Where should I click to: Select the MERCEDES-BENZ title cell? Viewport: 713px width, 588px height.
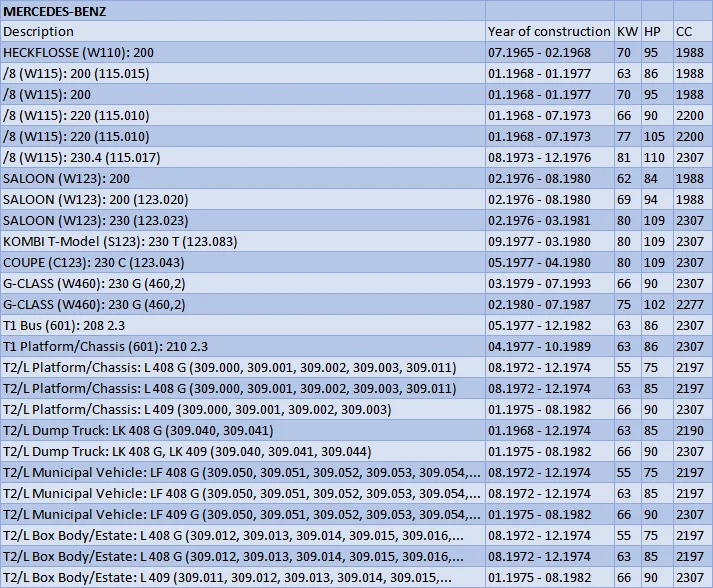tap(243, 11)
